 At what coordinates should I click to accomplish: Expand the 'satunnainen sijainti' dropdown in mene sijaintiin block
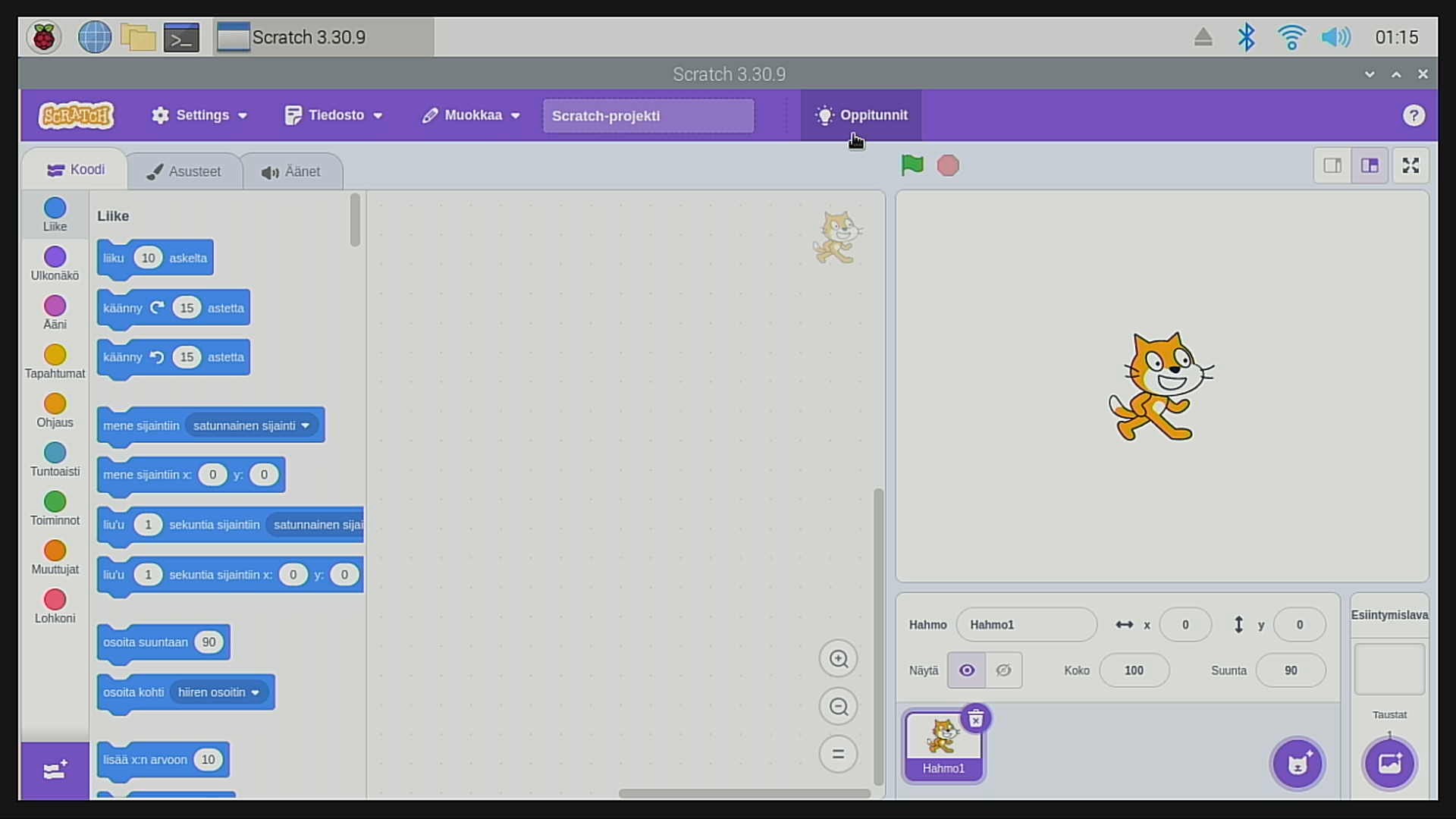[x=252, y=426]
